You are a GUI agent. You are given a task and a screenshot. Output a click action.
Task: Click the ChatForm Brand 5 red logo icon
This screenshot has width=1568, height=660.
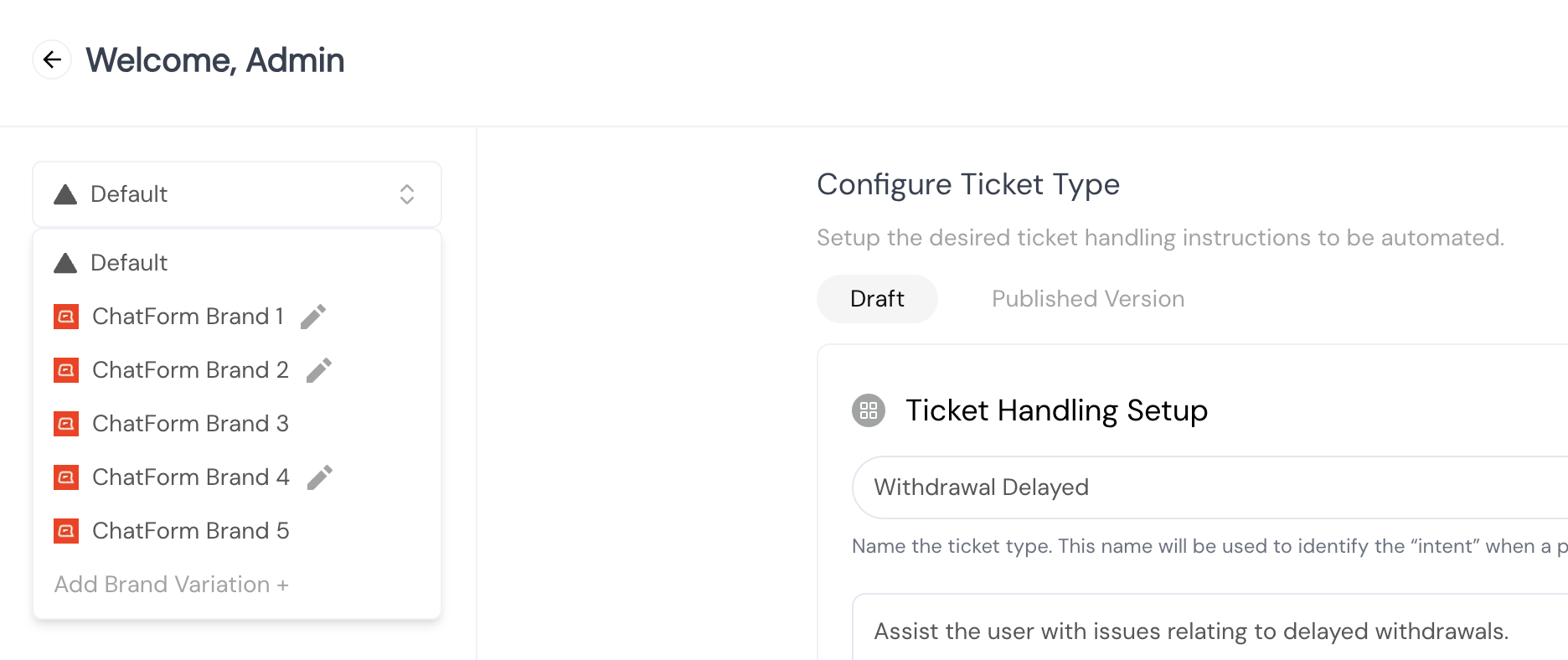(66, 531)
